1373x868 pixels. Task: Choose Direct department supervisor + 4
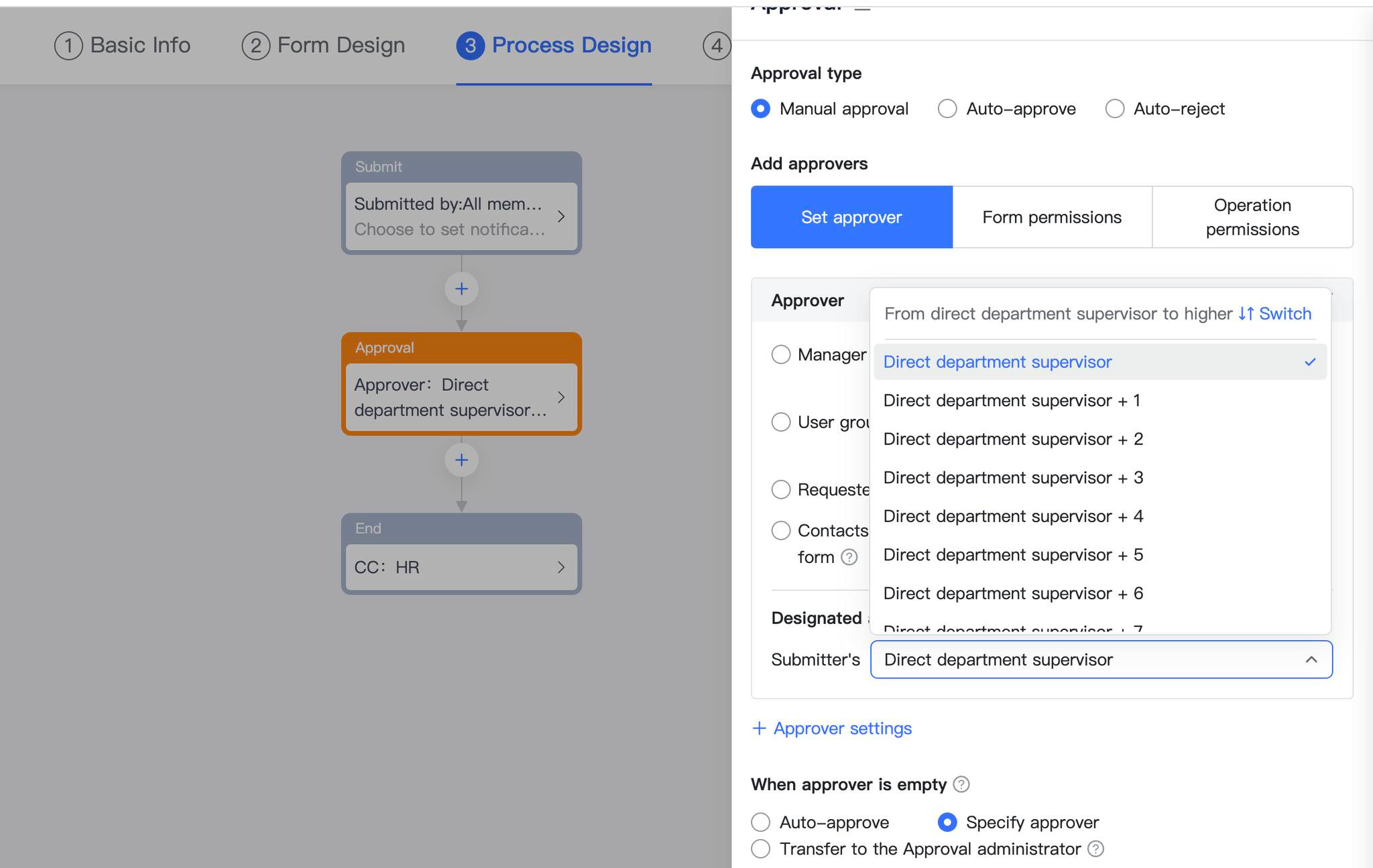1100,516
